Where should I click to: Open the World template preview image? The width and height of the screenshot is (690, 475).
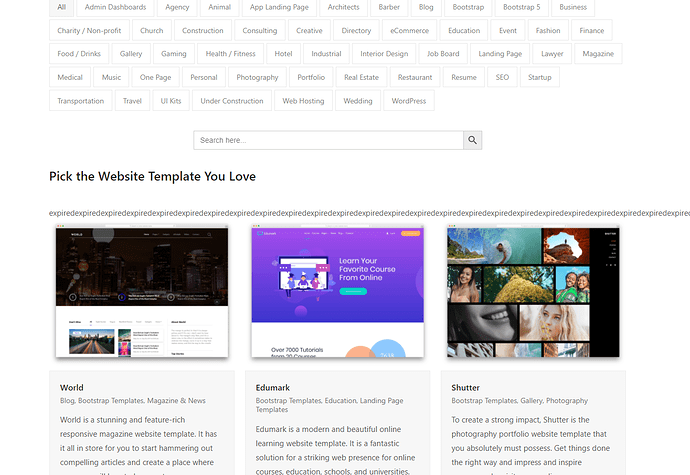point(141,292)
